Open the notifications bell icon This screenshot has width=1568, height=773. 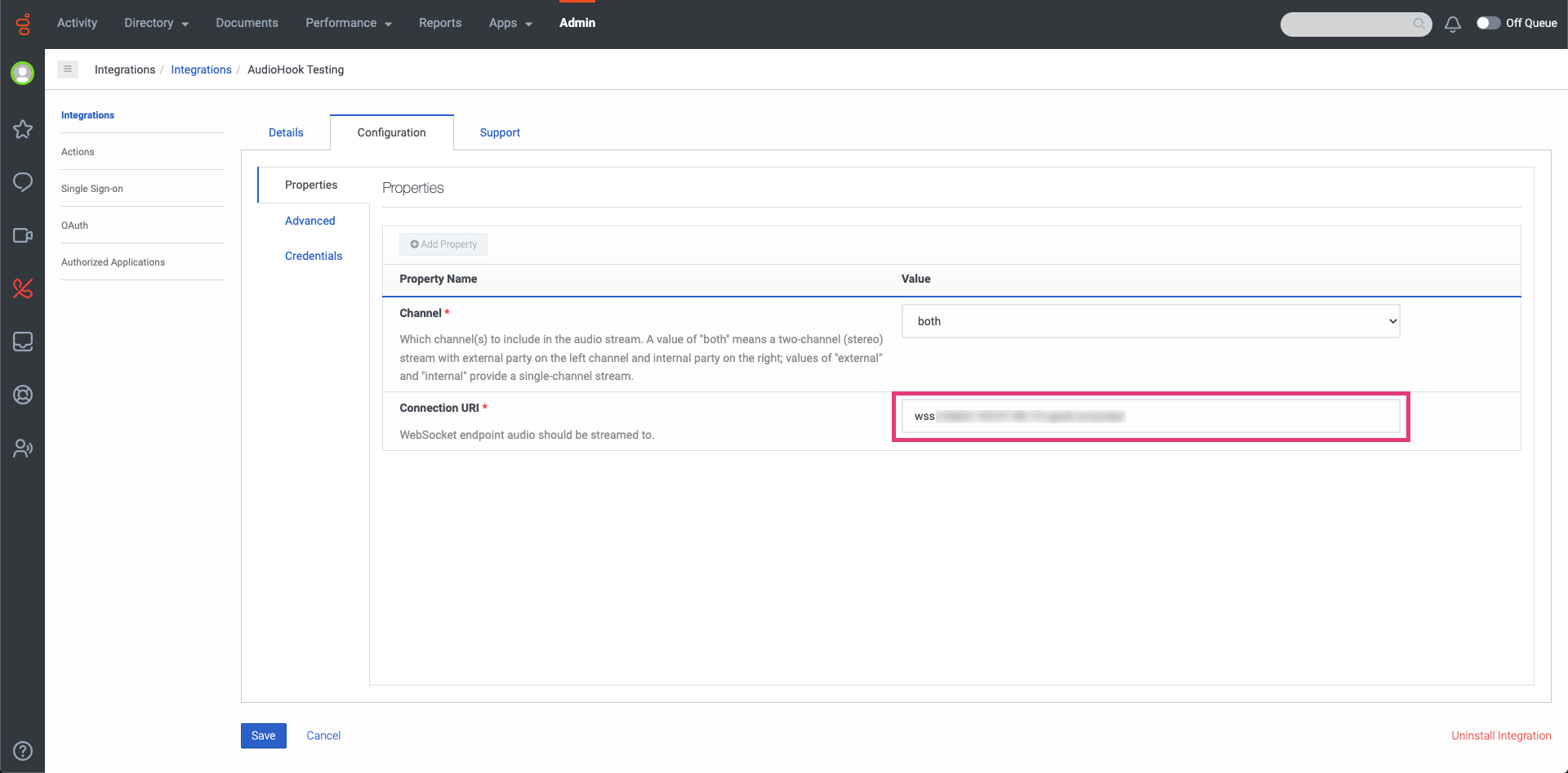pyautogui.click(x=1452, y=24)
